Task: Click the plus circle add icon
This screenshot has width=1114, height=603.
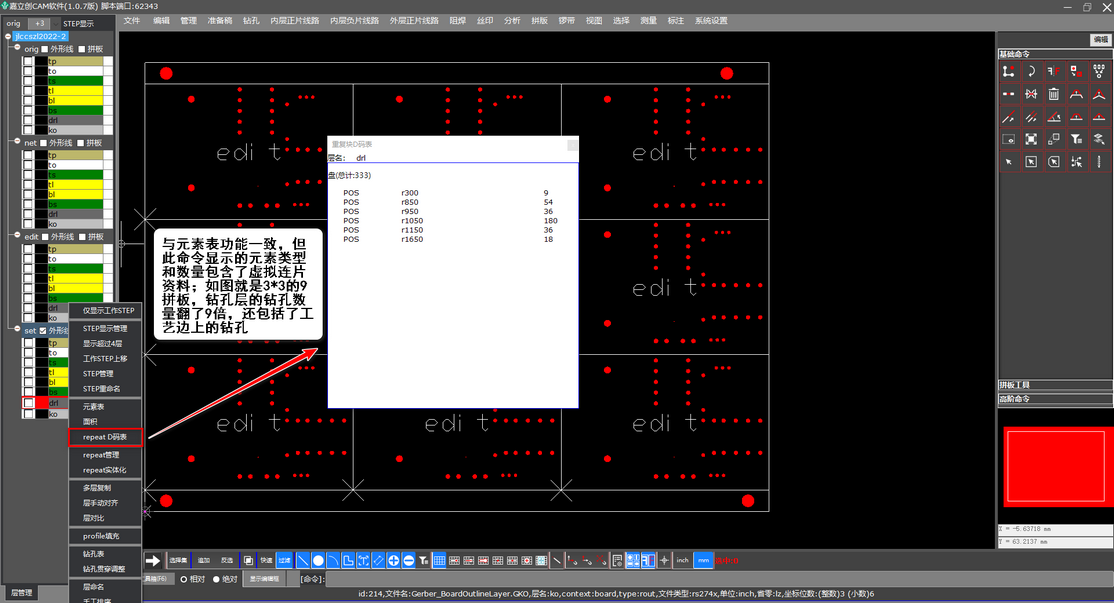Action: 393,560
